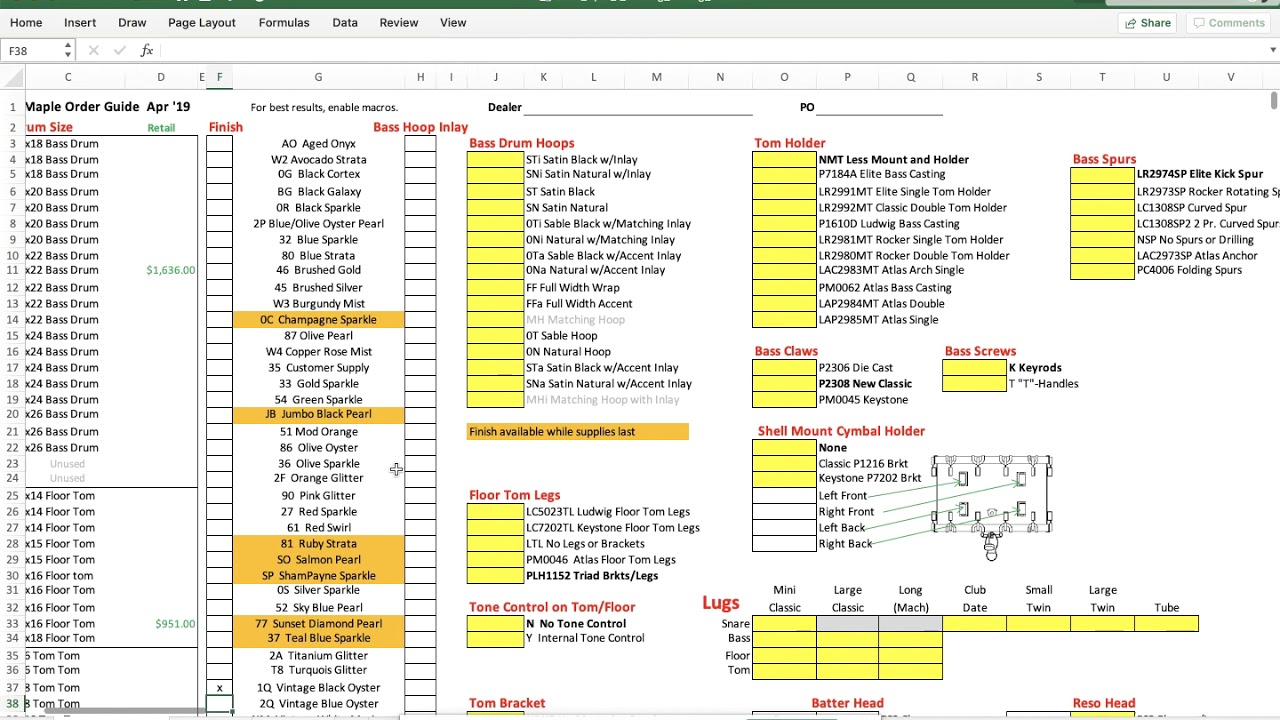Click the 'JB Jumbo Black Pearl' finish cell

pyautogui.click(x=318, y=414)
